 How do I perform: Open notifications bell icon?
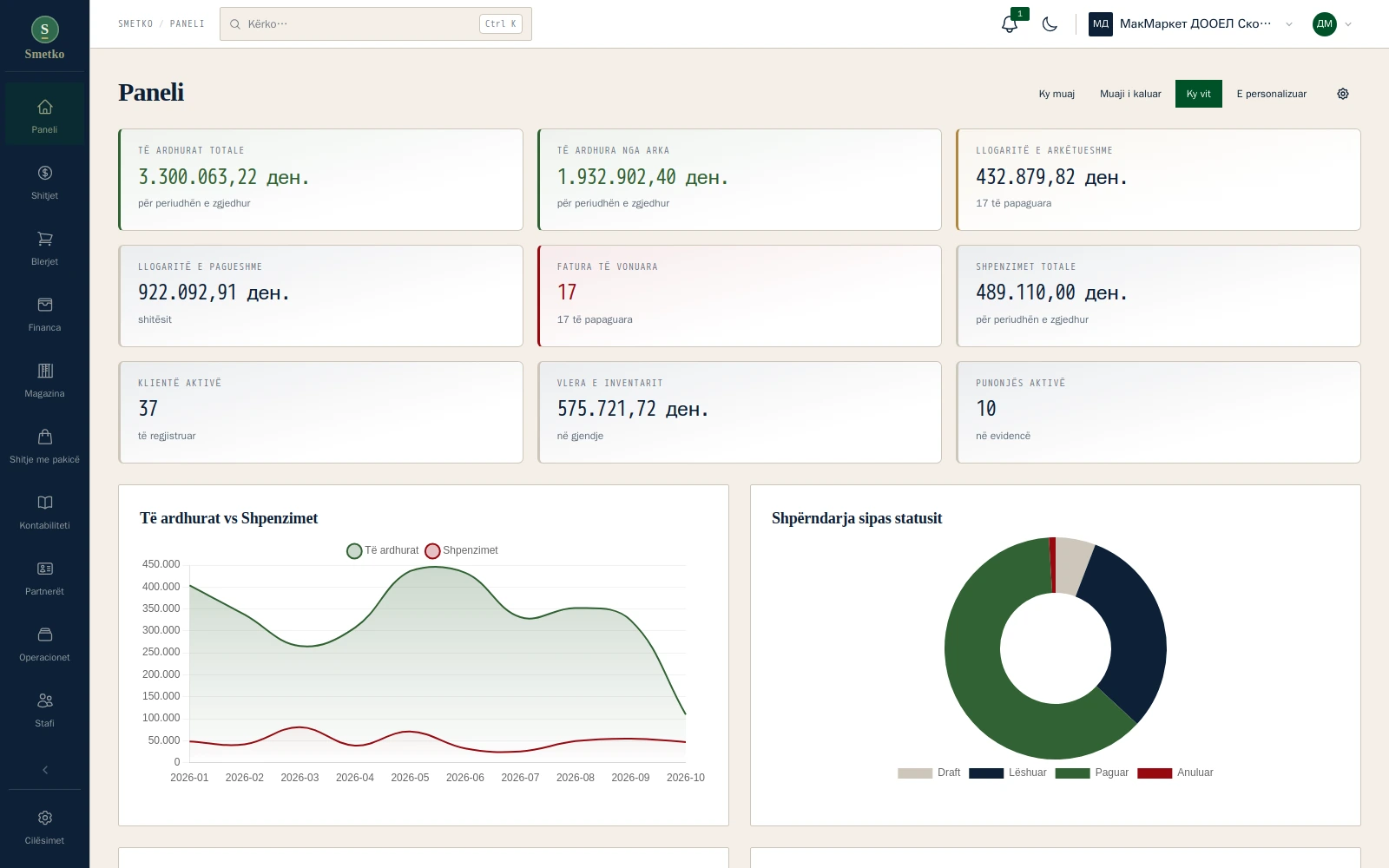point(1010,24)
